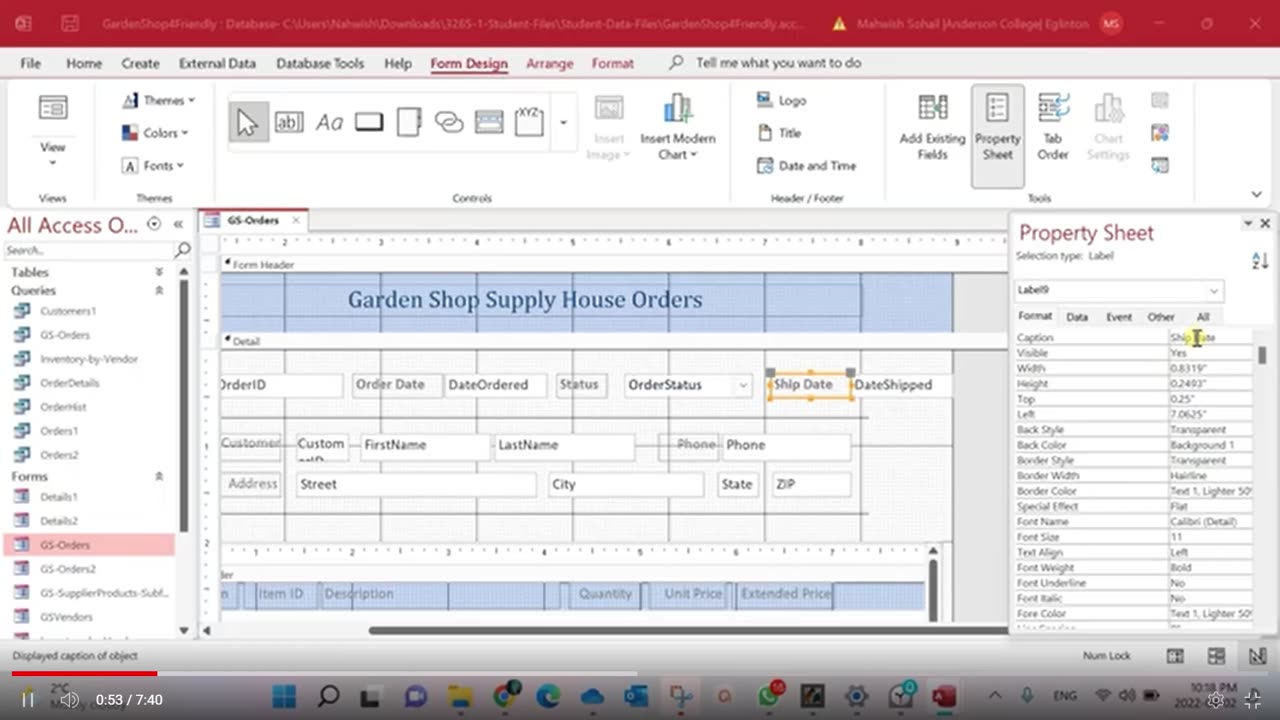Open the External Data tab
The image size is (1280, 720).
217,63
